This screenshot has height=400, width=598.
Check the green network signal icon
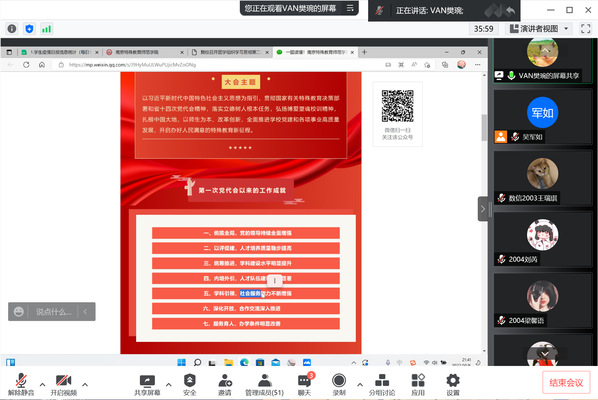(47, 29)
